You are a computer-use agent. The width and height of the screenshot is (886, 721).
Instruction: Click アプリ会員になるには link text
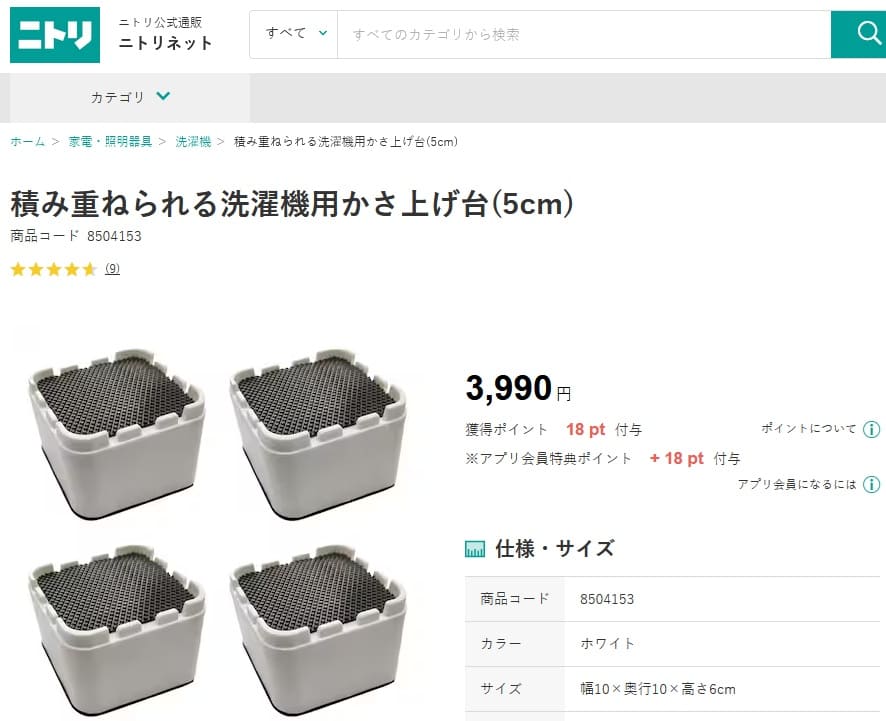(x=797, y=484)
